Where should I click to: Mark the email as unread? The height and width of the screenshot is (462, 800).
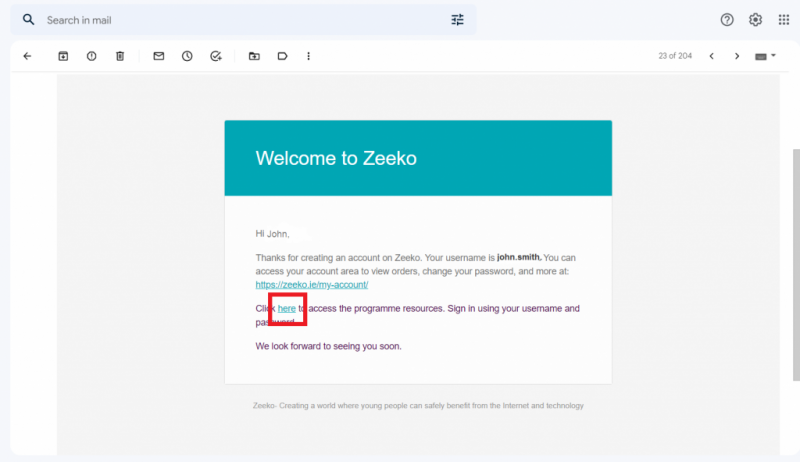[x=158, y=56]
